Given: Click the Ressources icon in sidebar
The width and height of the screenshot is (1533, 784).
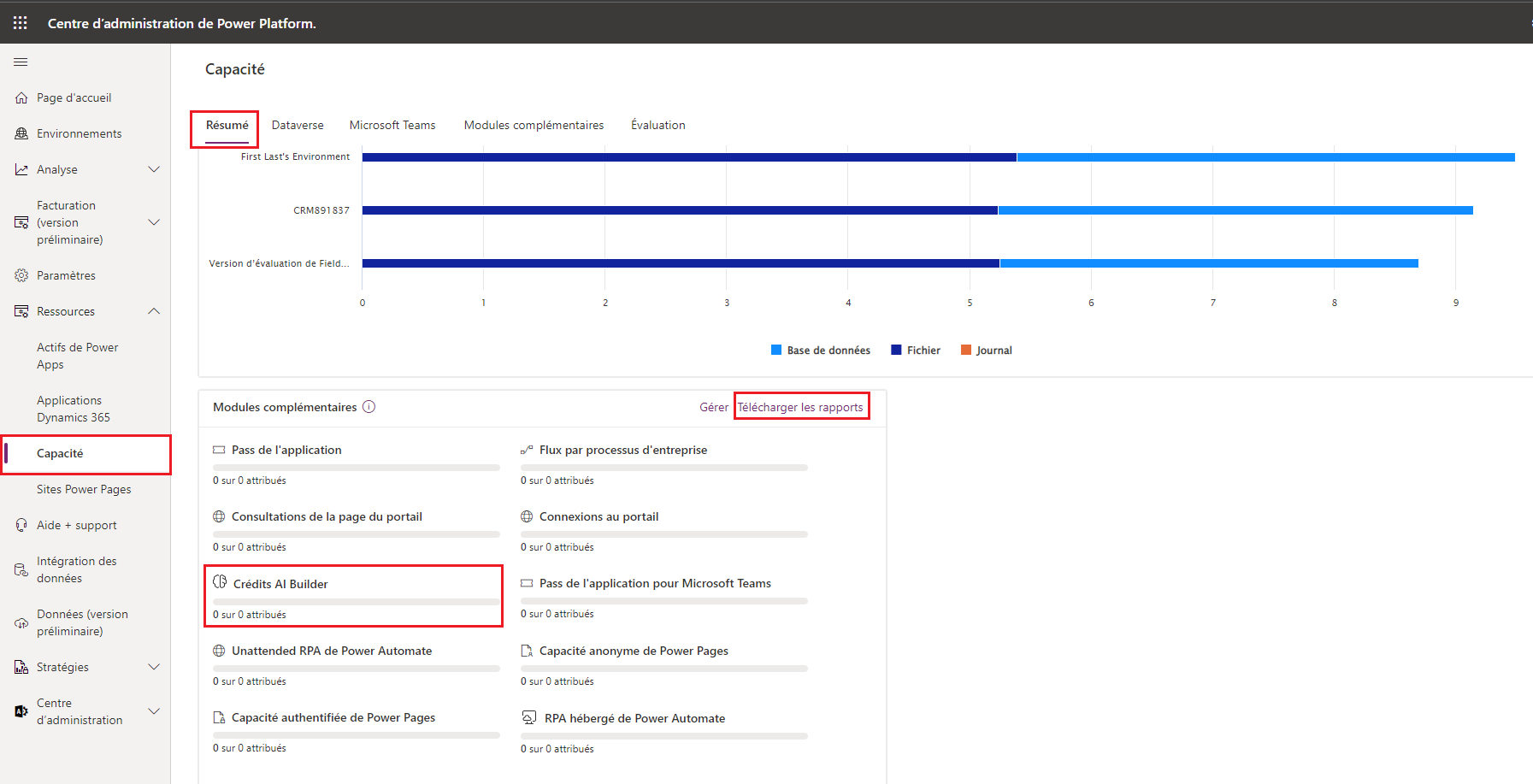Looking at the screenshot, I should pyautogui.click(x=21, y=312).
